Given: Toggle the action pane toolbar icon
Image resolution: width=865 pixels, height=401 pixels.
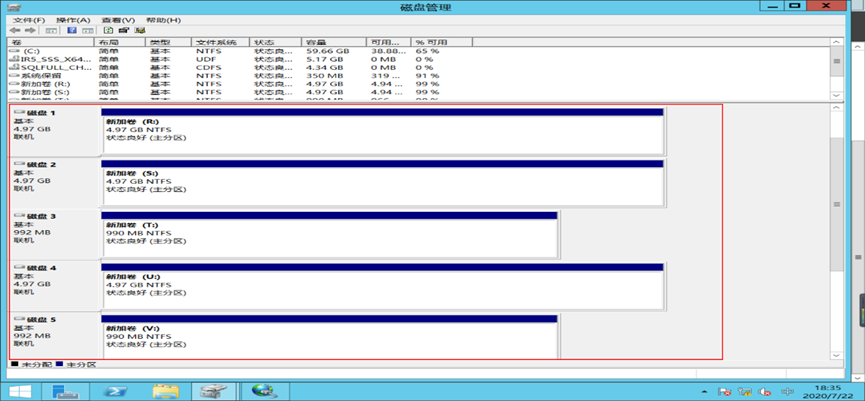Looking at the screenshot, I should [x=88, y=30].
